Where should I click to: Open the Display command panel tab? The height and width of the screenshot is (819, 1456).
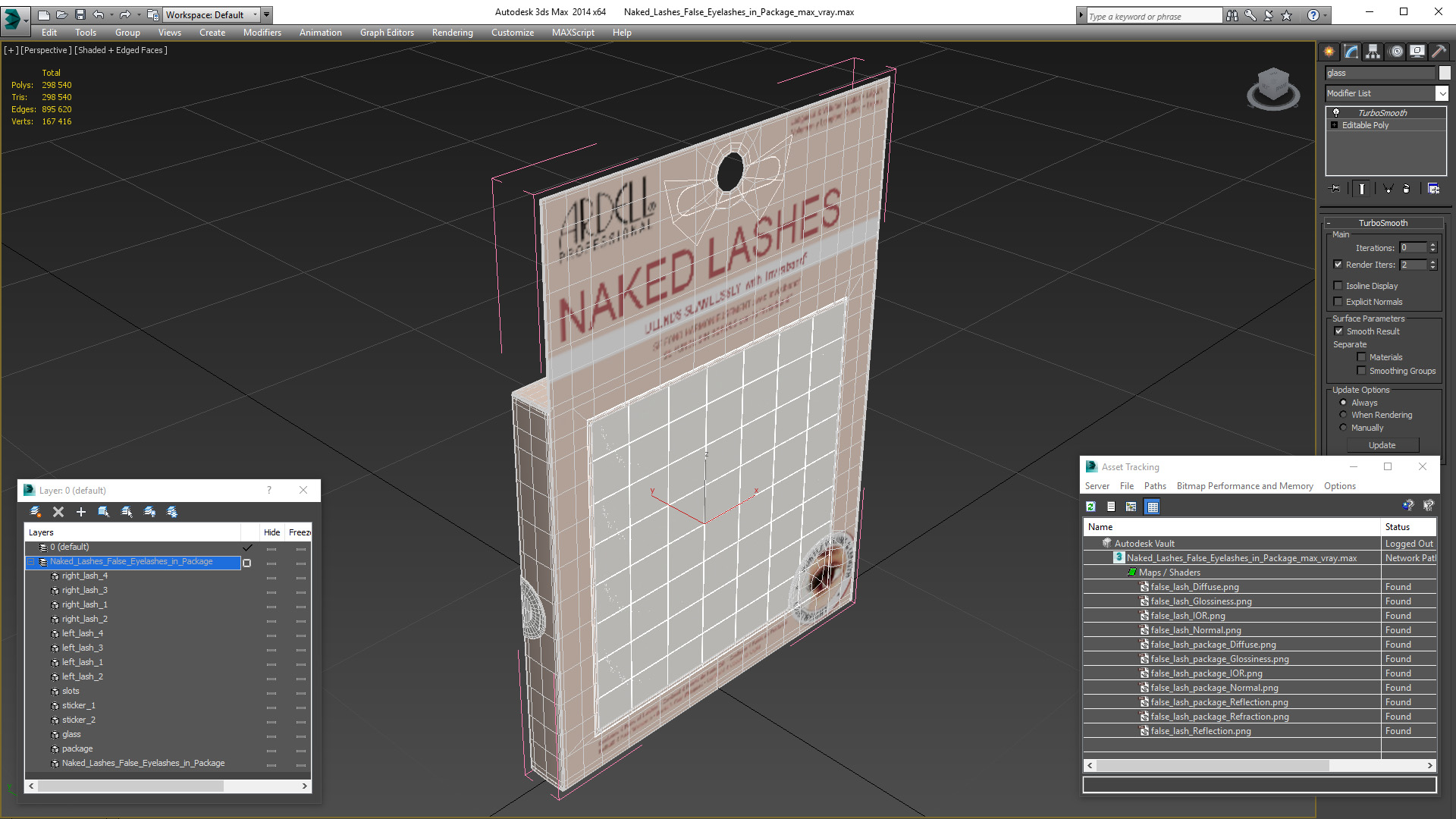(x=1417, y=52)
